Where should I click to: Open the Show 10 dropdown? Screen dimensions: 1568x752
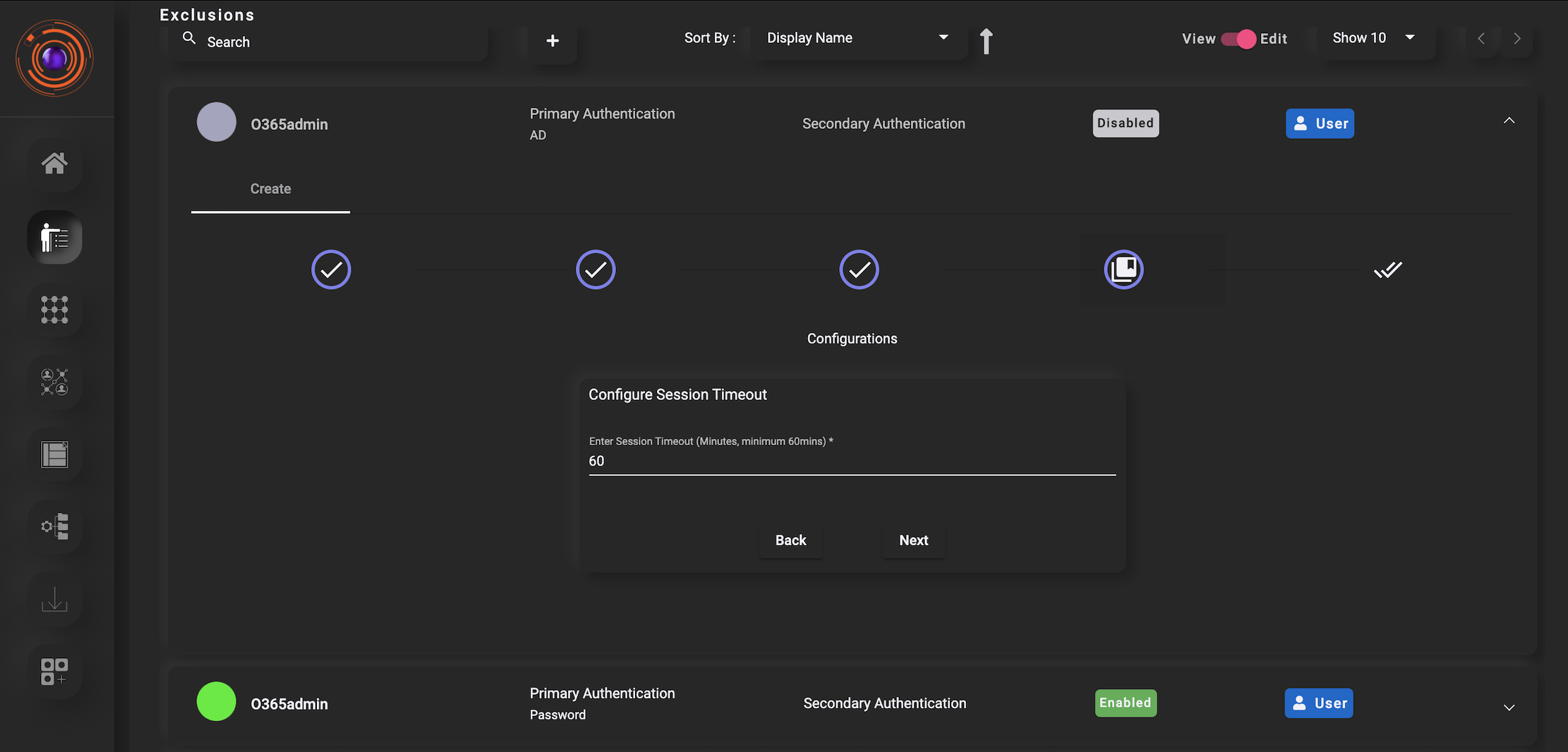point(1374,38)
